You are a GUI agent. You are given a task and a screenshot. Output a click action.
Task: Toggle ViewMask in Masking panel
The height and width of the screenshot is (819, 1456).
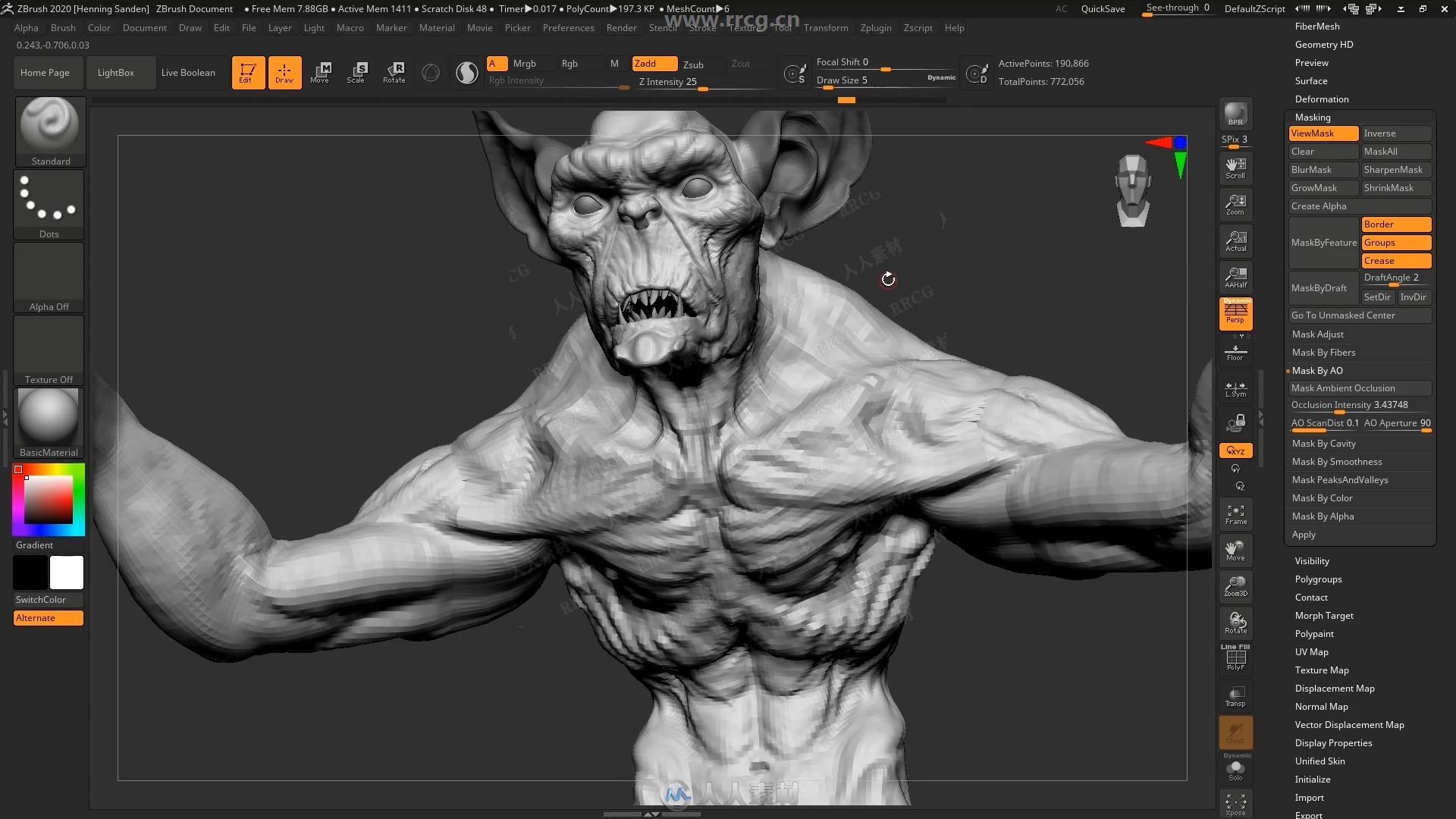coord(1323,133)
